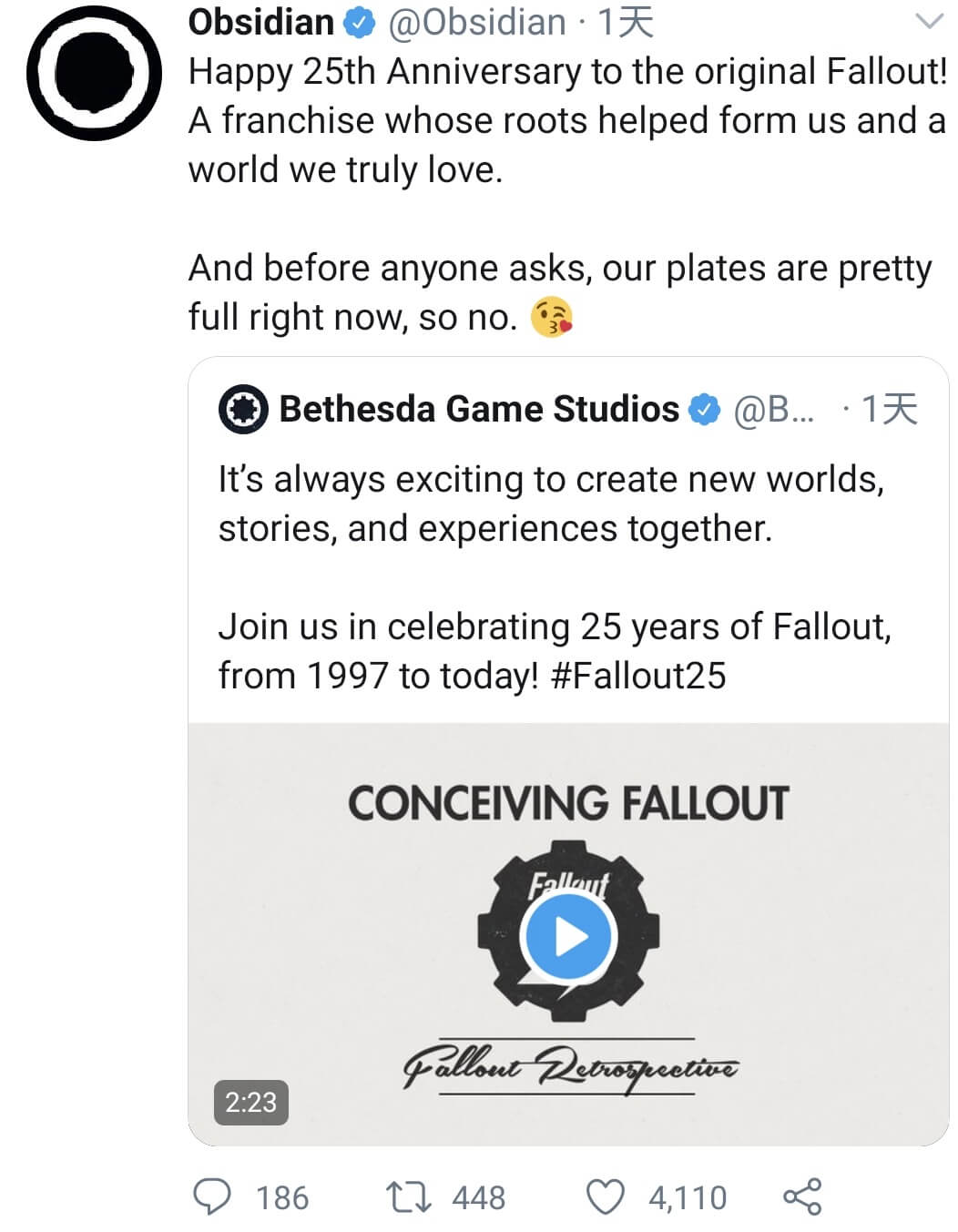
Task: Share the tweet via share icon
Action: point(802,1196)
